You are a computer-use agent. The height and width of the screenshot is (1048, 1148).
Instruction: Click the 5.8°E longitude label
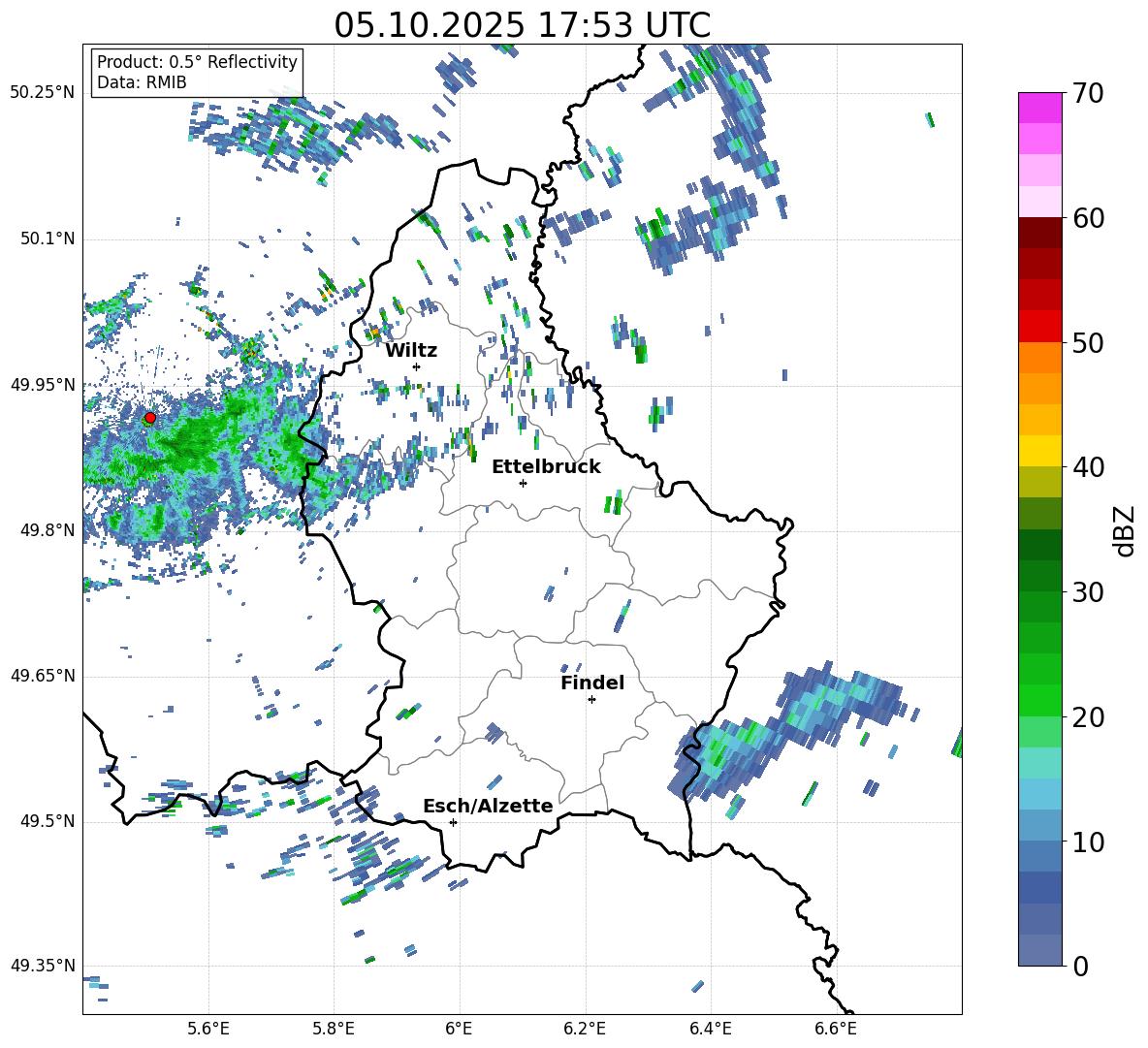pos(334,1029)
